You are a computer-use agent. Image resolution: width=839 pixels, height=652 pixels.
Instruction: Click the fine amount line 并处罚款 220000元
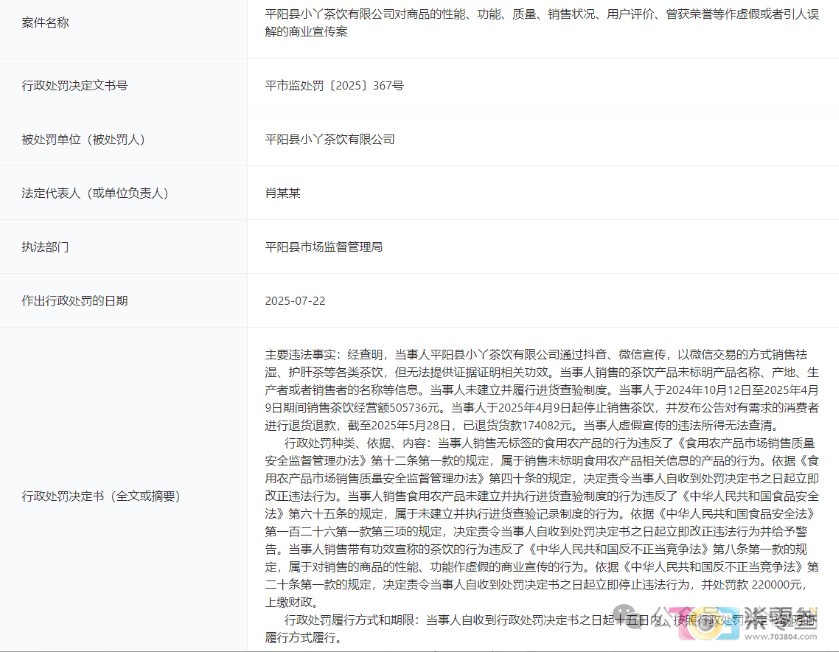(751, 585)
